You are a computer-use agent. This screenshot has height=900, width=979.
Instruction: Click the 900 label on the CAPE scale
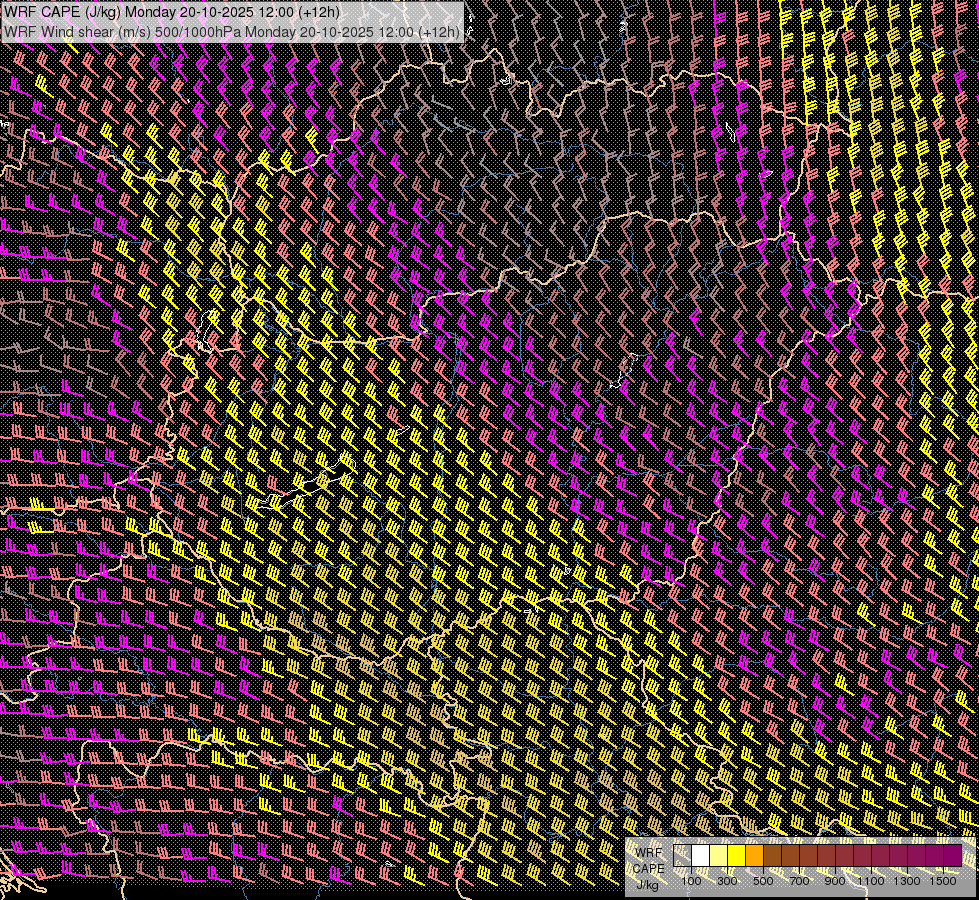835,881
